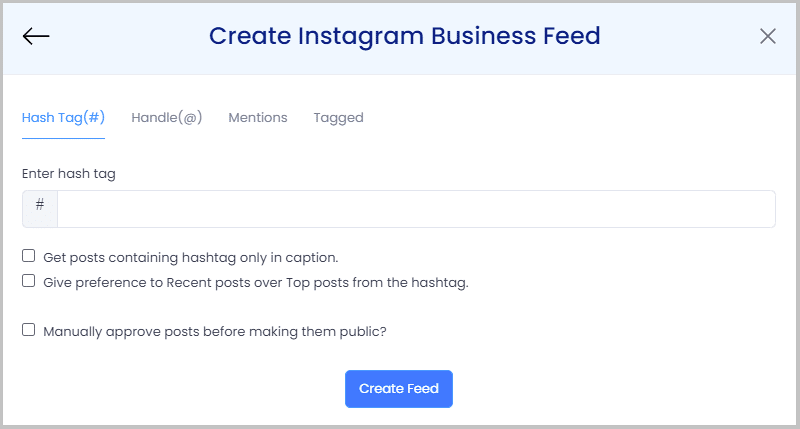Select the Mentions tab

258,117
